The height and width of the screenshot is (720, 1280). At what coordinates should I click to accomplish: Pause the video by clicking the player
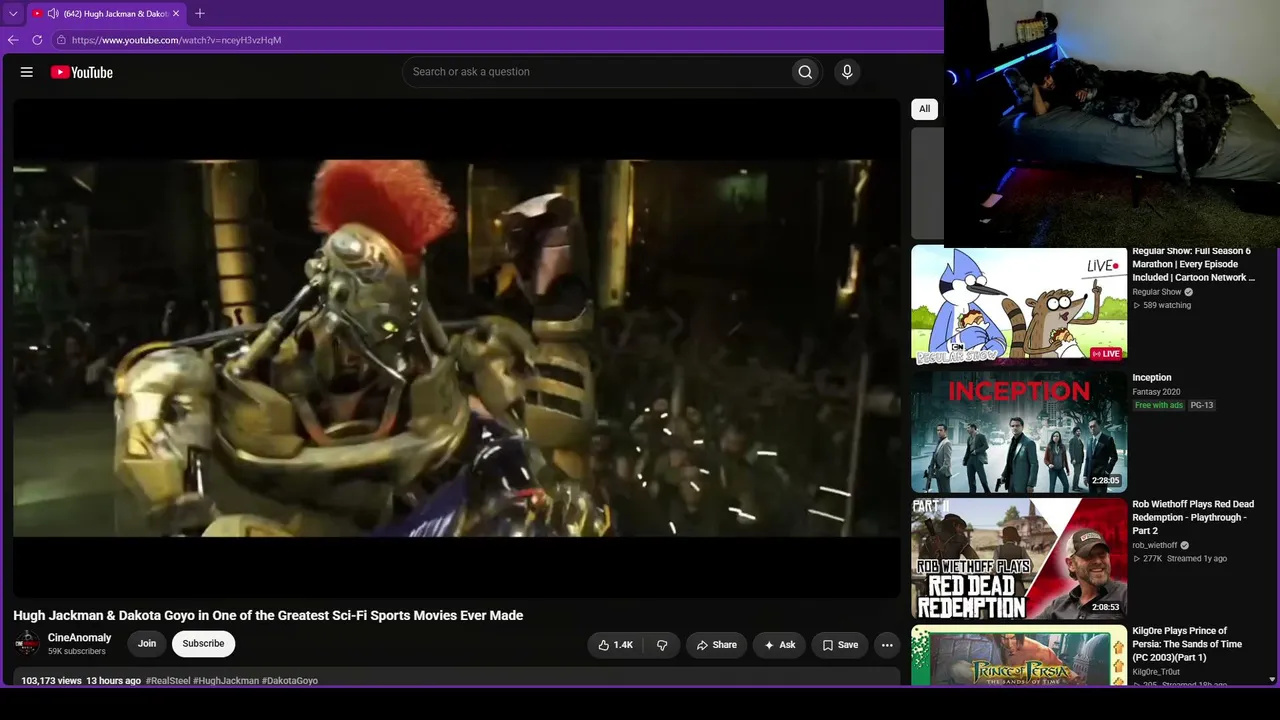456,348
